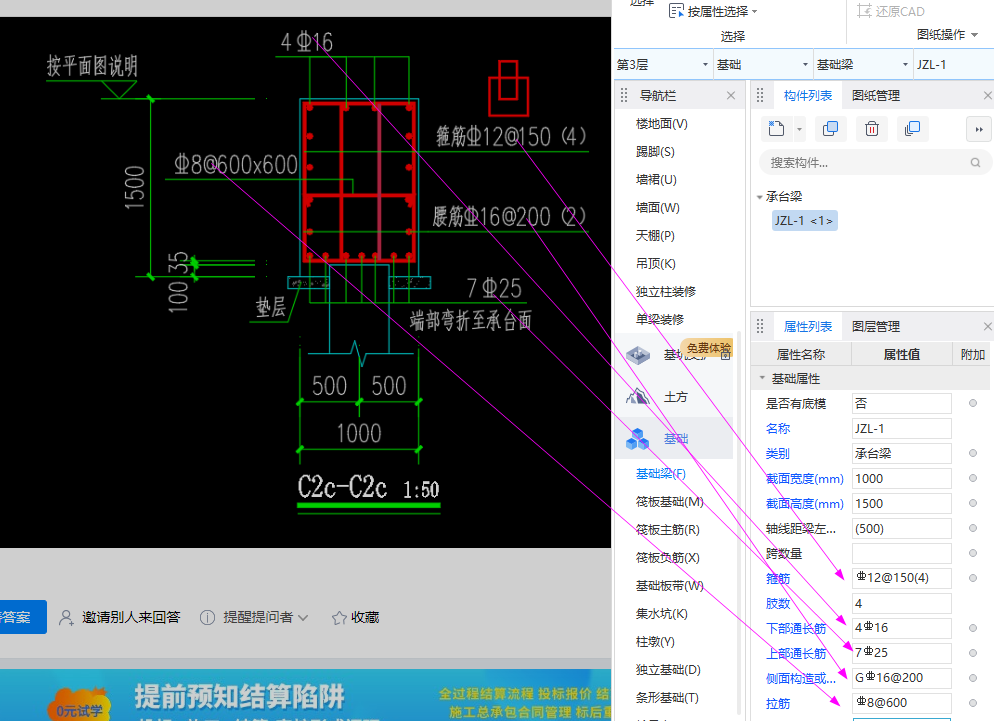
Task: Open the 基础 category cubes icon
Action: point(638,439)
